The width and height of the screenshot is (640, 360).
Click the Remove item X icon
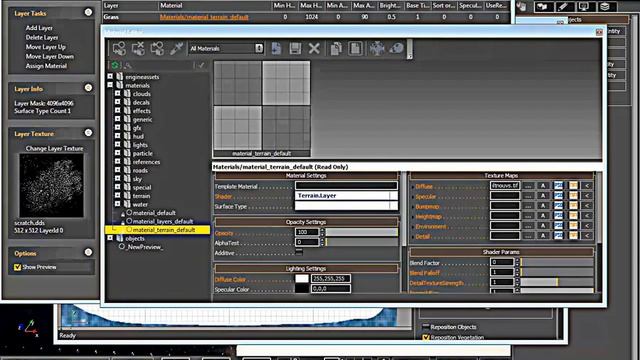click(314, 49)
